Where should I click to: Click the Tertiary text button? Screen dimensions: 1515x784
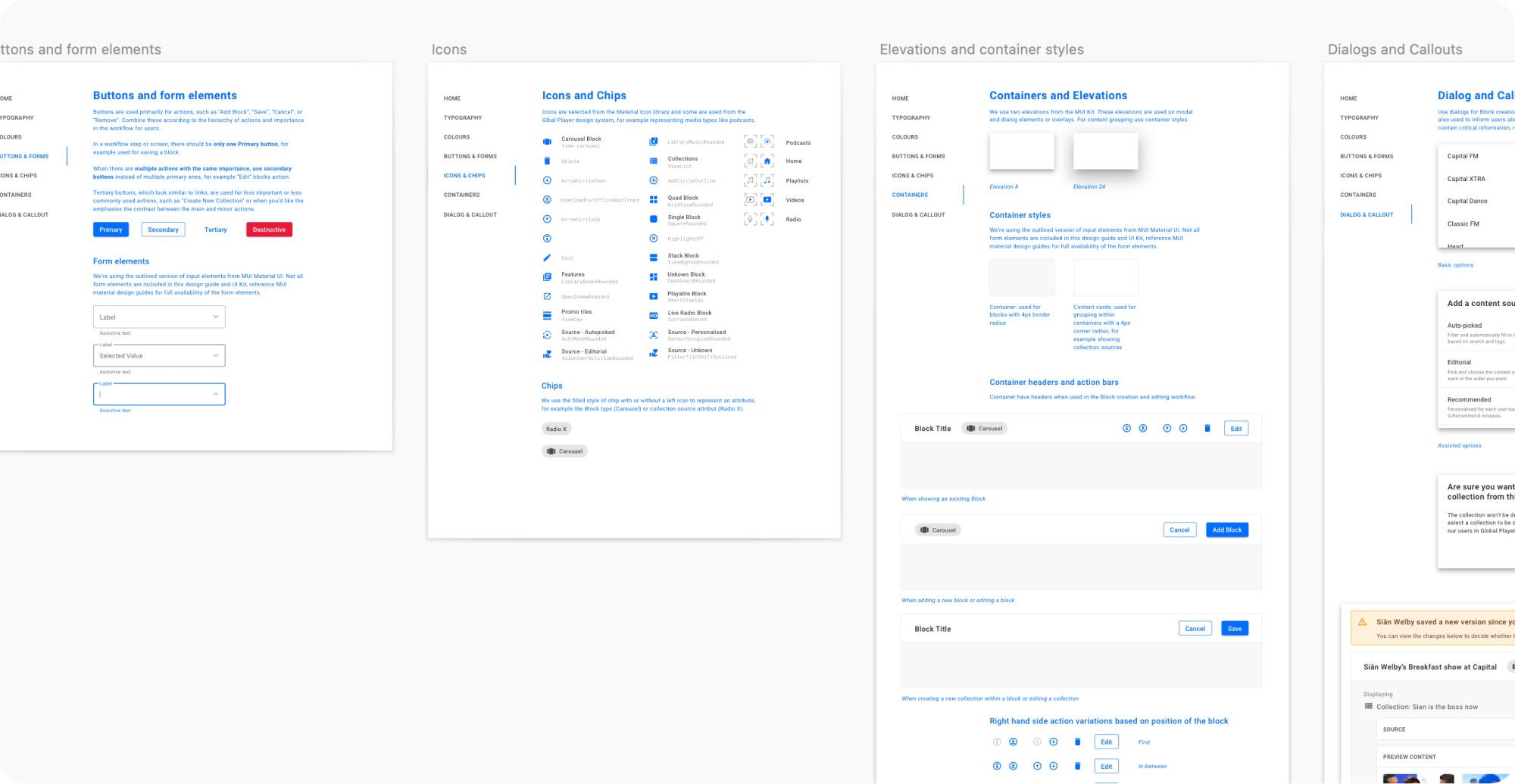(216, 230)
